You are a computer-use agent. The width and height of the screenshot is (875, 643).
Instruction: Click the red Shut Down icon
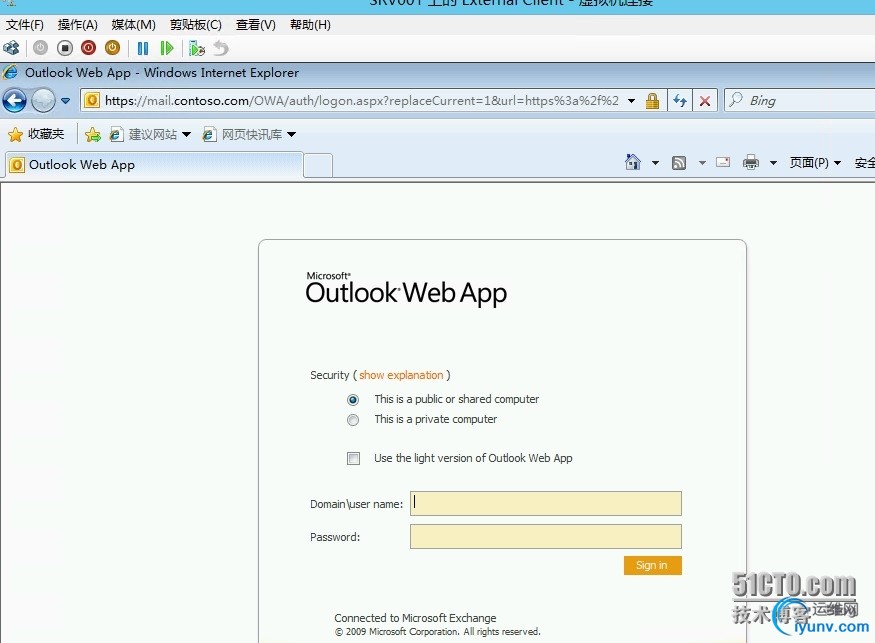click(88, 49)
